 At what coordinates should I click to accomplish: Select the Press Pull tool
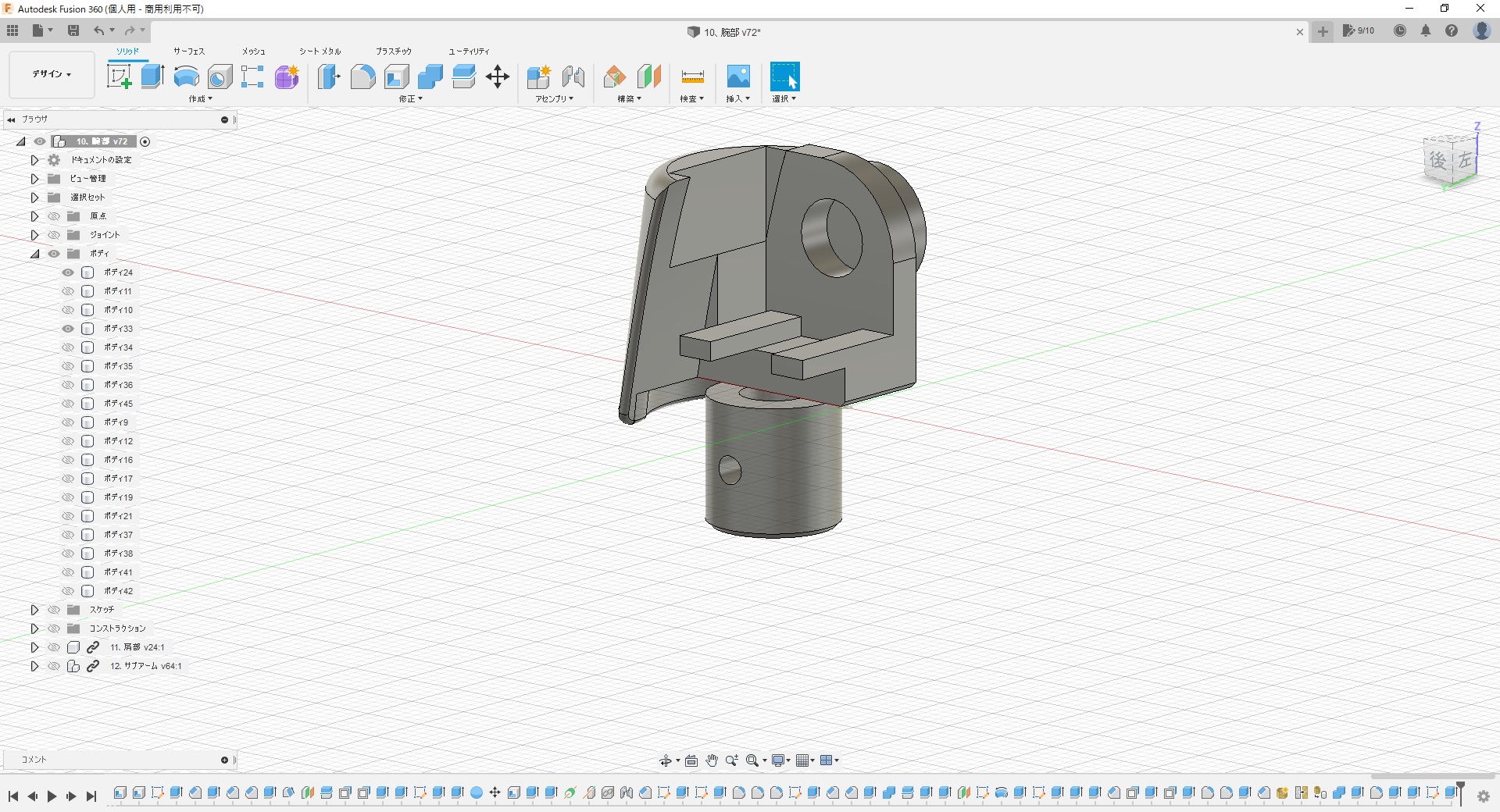coord(329,77)
